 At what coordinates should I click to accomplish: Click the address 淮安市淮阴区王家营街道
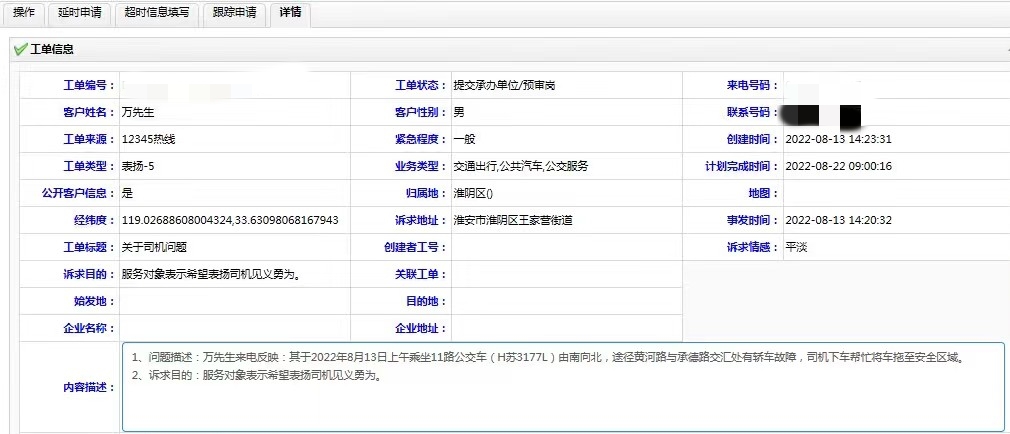513,220
